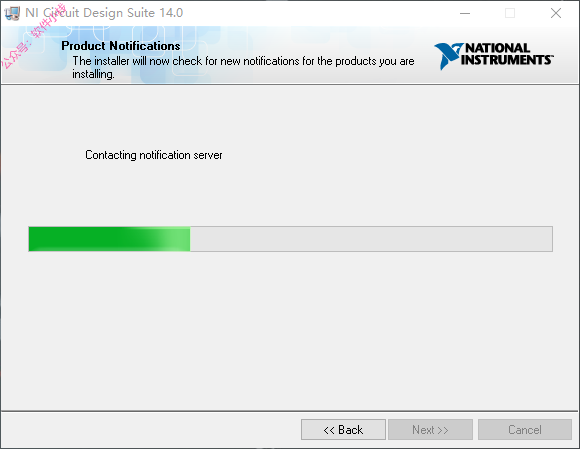Minimize the NI Circuit Design Suite window
Image resolution: width=580 pixels, height=449 pixels.
(x=465, y=13)
